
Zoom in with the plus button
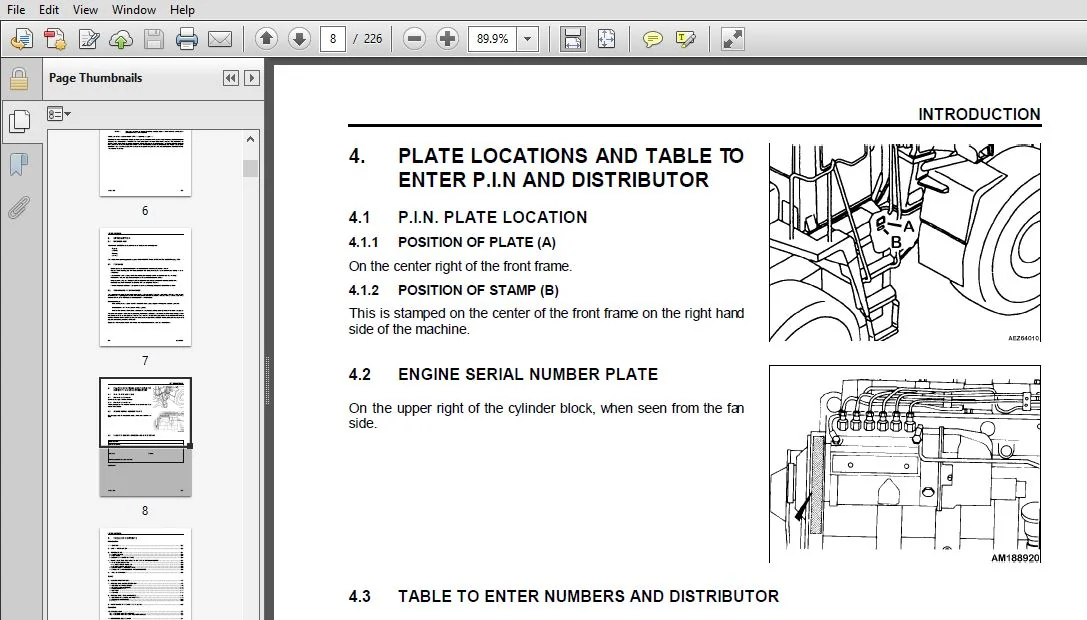(447, 39)
